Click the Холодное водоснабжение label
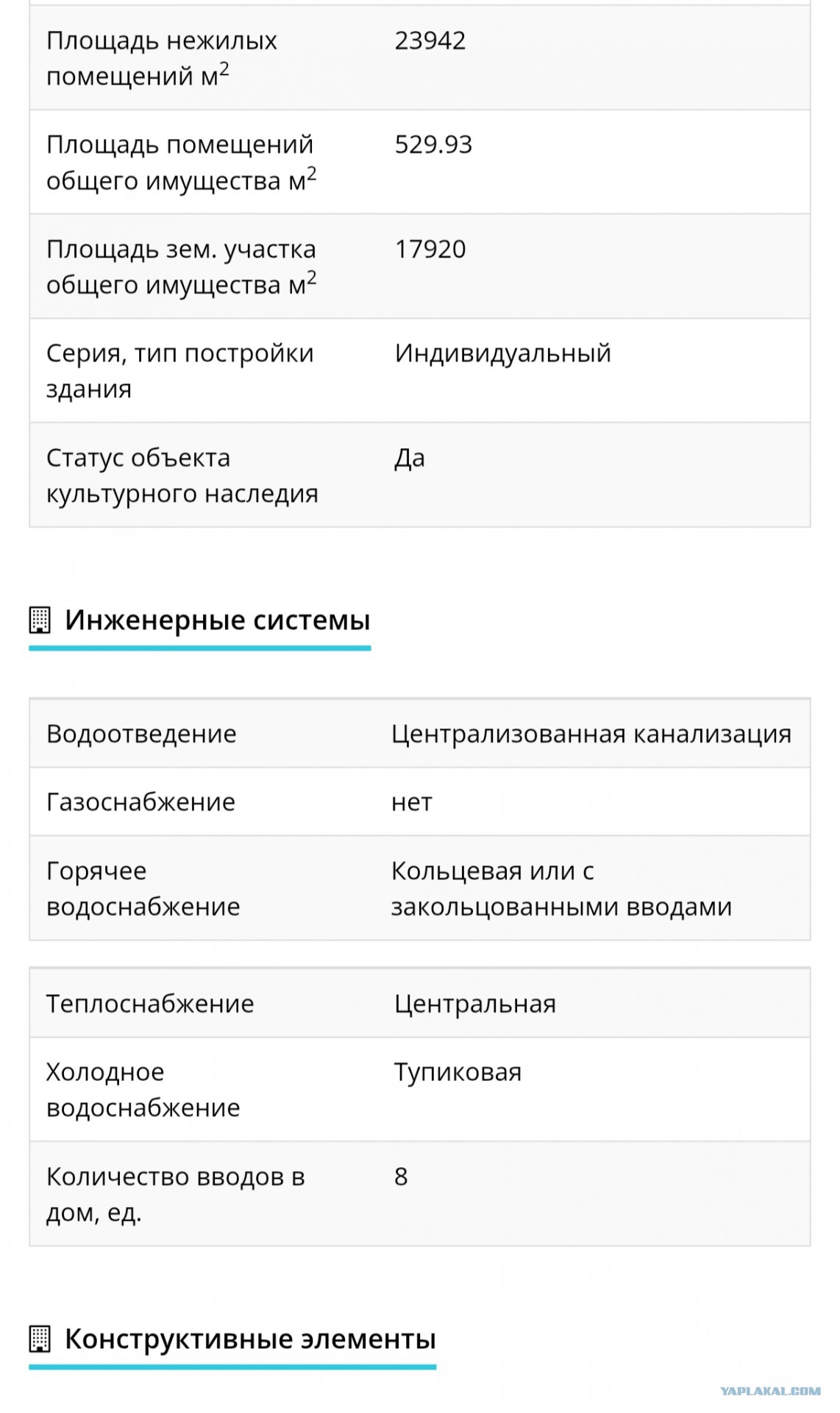 pyautogui.click(x=143, y=1090)
